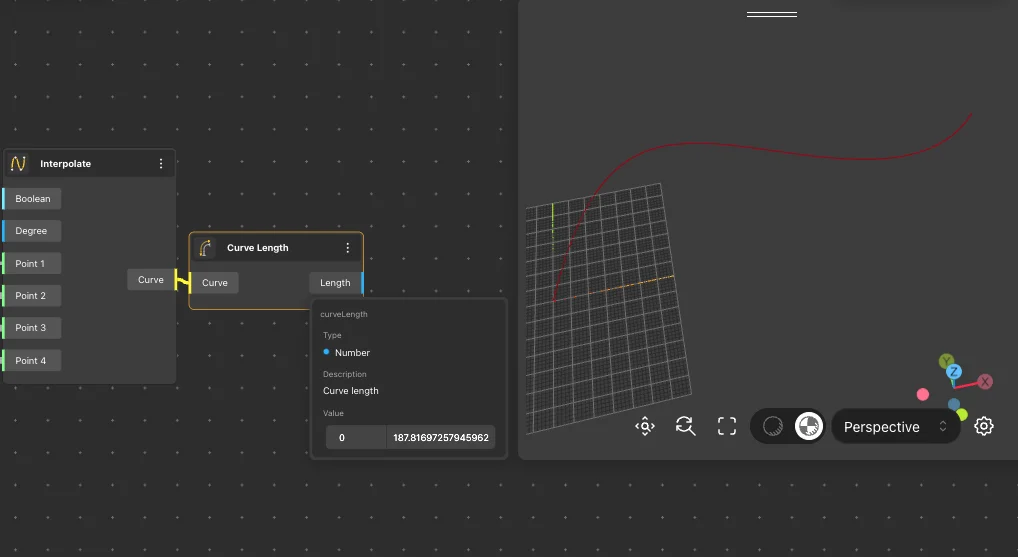Open Interpolate node options menu
This screenshot has width=1018, height=557.
(x=161, y=164)
